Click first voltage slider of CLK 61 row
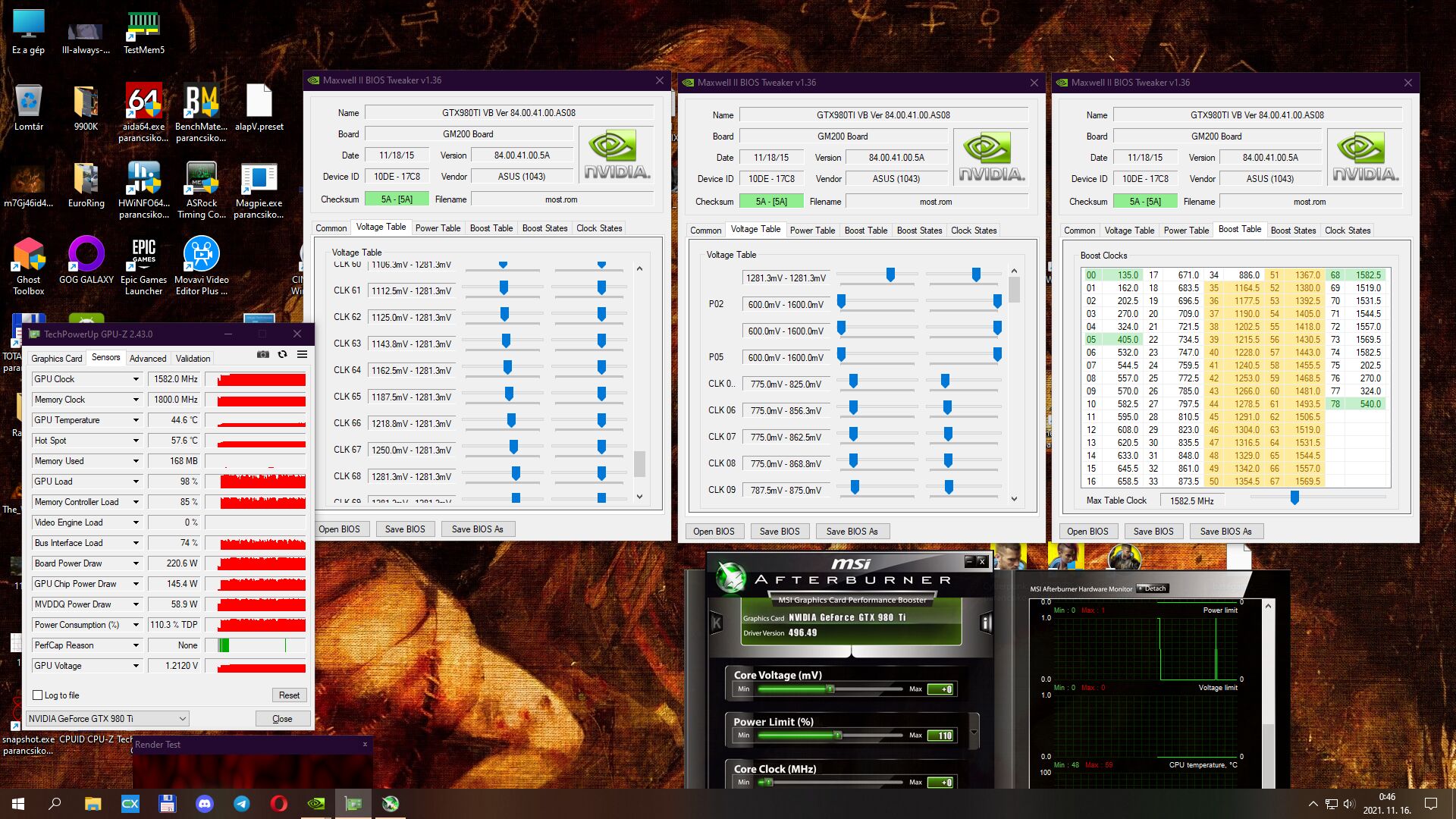 click(x=504, y=287)
